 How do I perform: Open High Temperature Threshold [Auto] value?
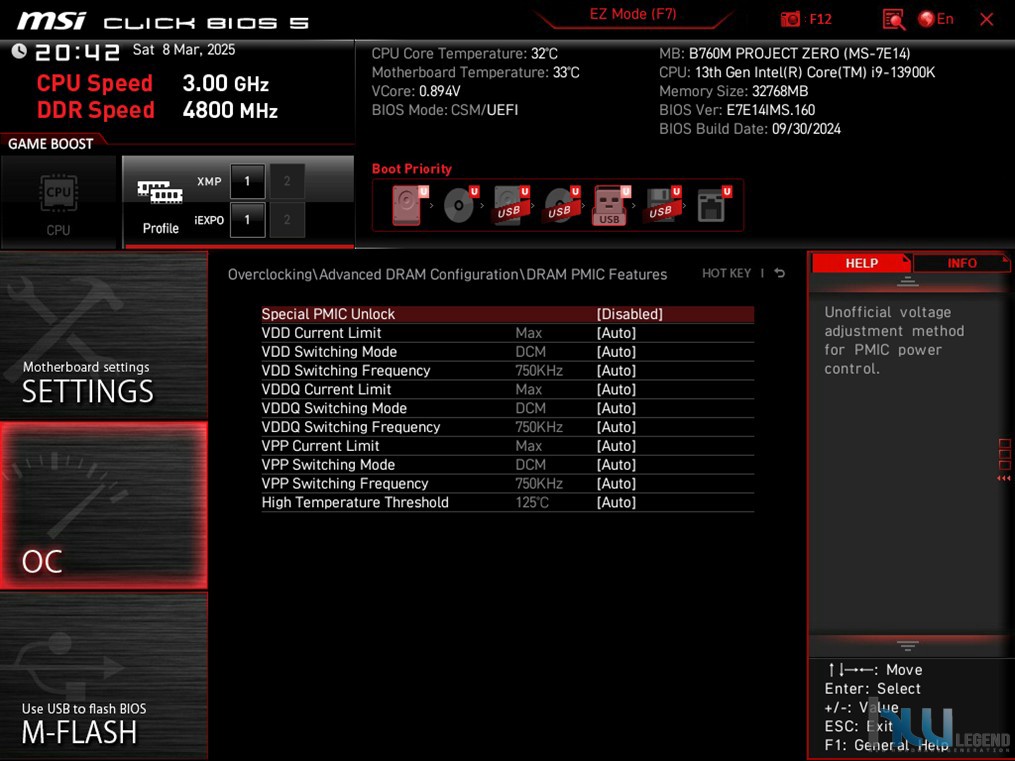click(x=616, y=502)
